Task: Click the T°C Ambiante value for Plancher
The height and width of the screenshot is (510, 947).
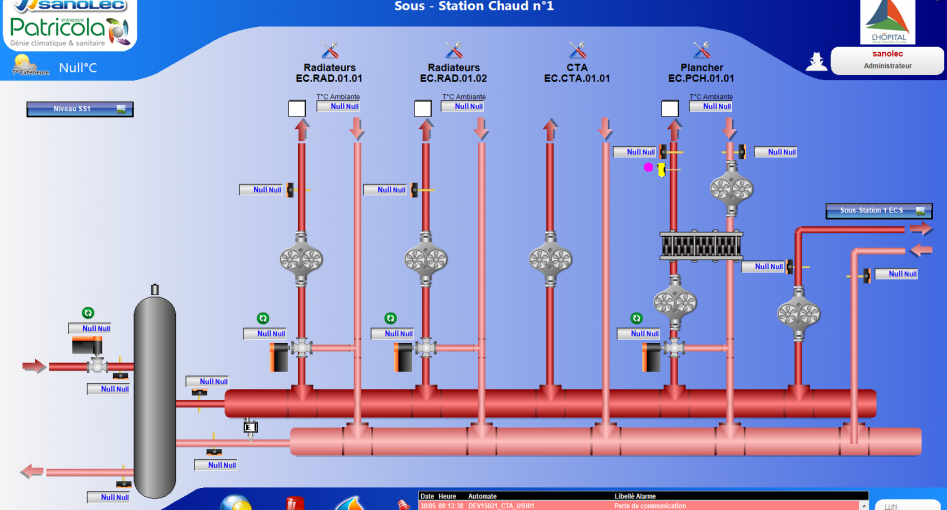Action: pos(710,106)
